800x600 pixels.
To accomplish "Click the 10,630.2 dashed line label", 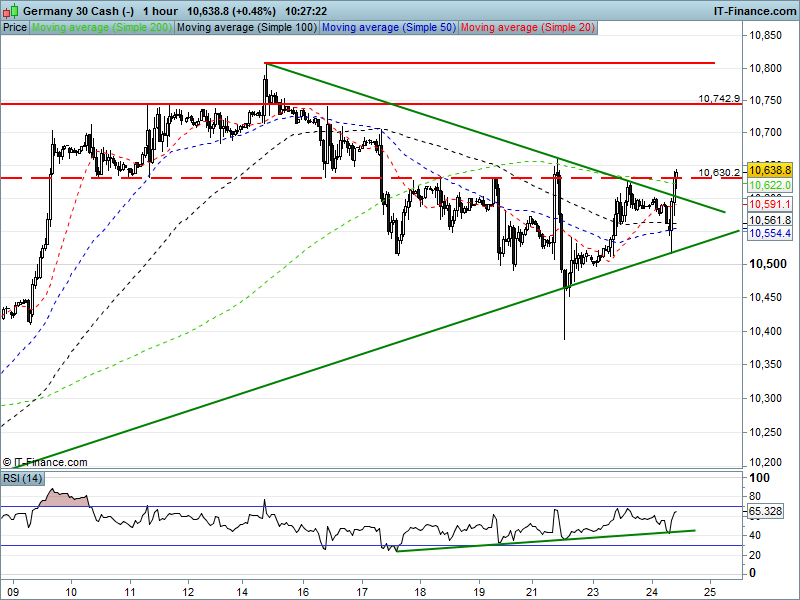I will (x=719, y=172).
